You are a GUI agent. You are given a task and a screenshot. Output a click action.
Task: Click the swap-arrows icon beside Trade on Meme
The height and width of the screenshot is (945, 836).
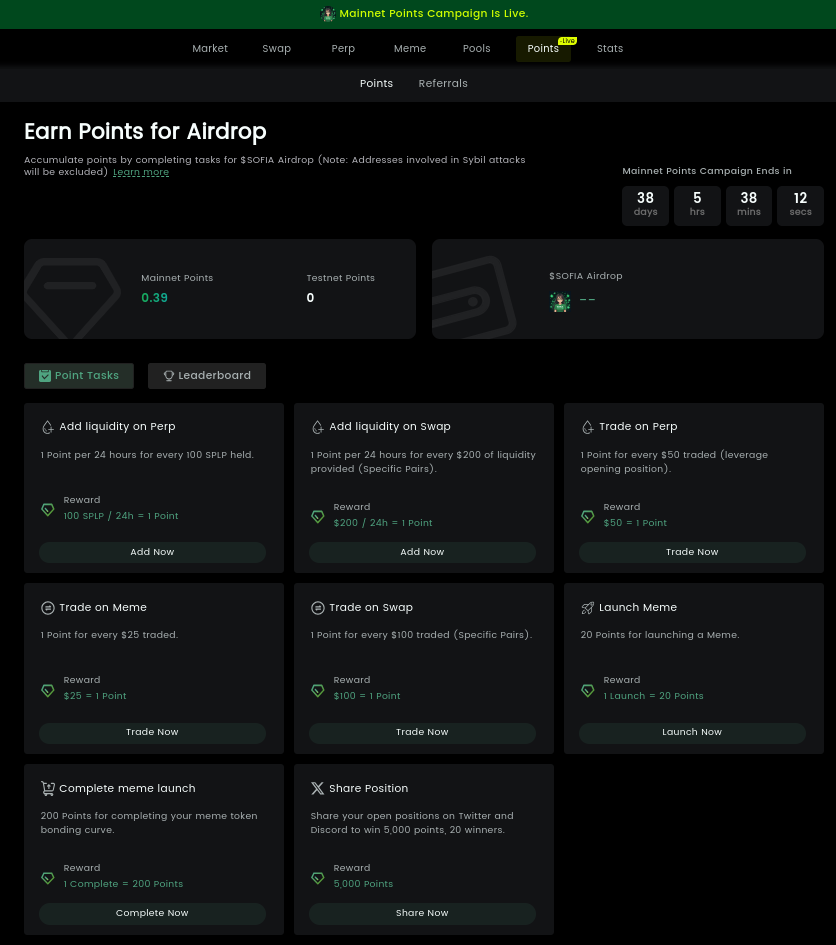click(x=48, y=608)
